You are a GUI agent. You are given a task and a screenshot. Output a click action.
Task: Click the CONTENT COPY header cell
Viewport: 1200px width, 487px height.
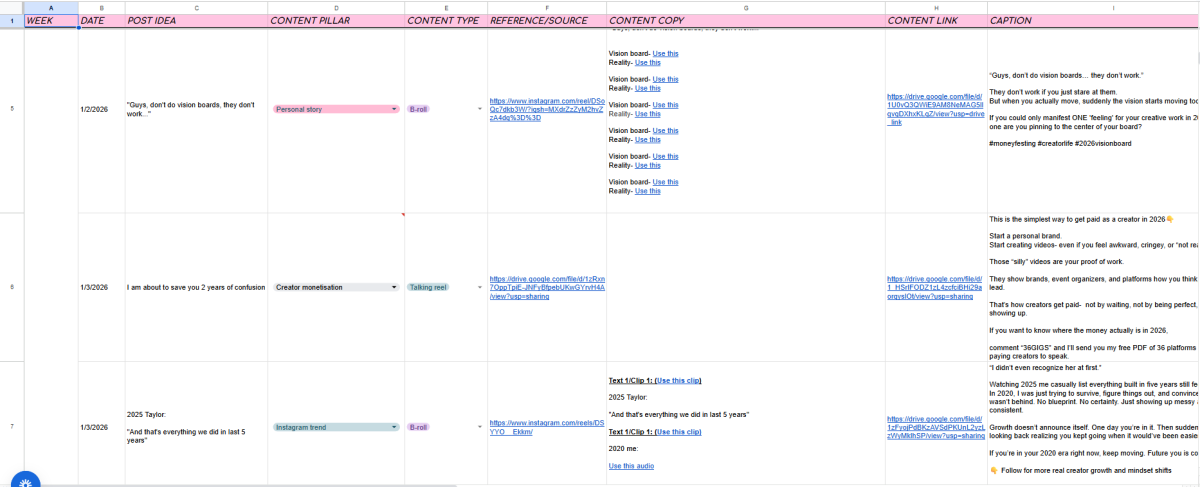pyautogui.click(x=746, y=21)
